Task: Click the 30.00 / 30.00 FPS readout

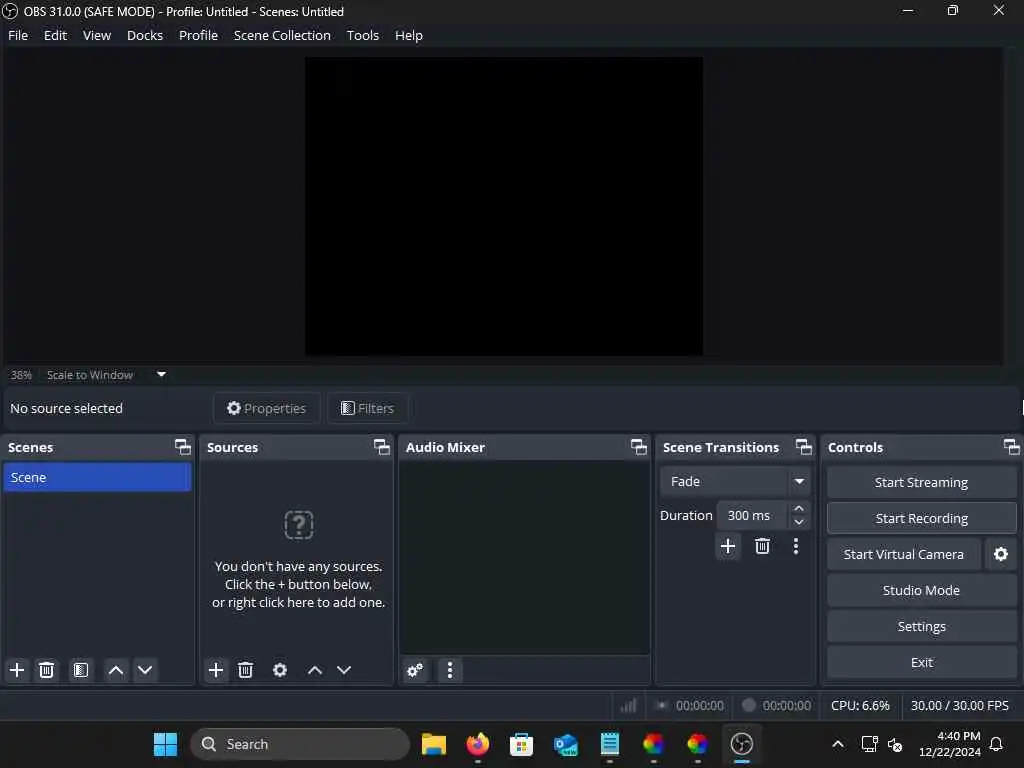Action: [x=959, y=706]
